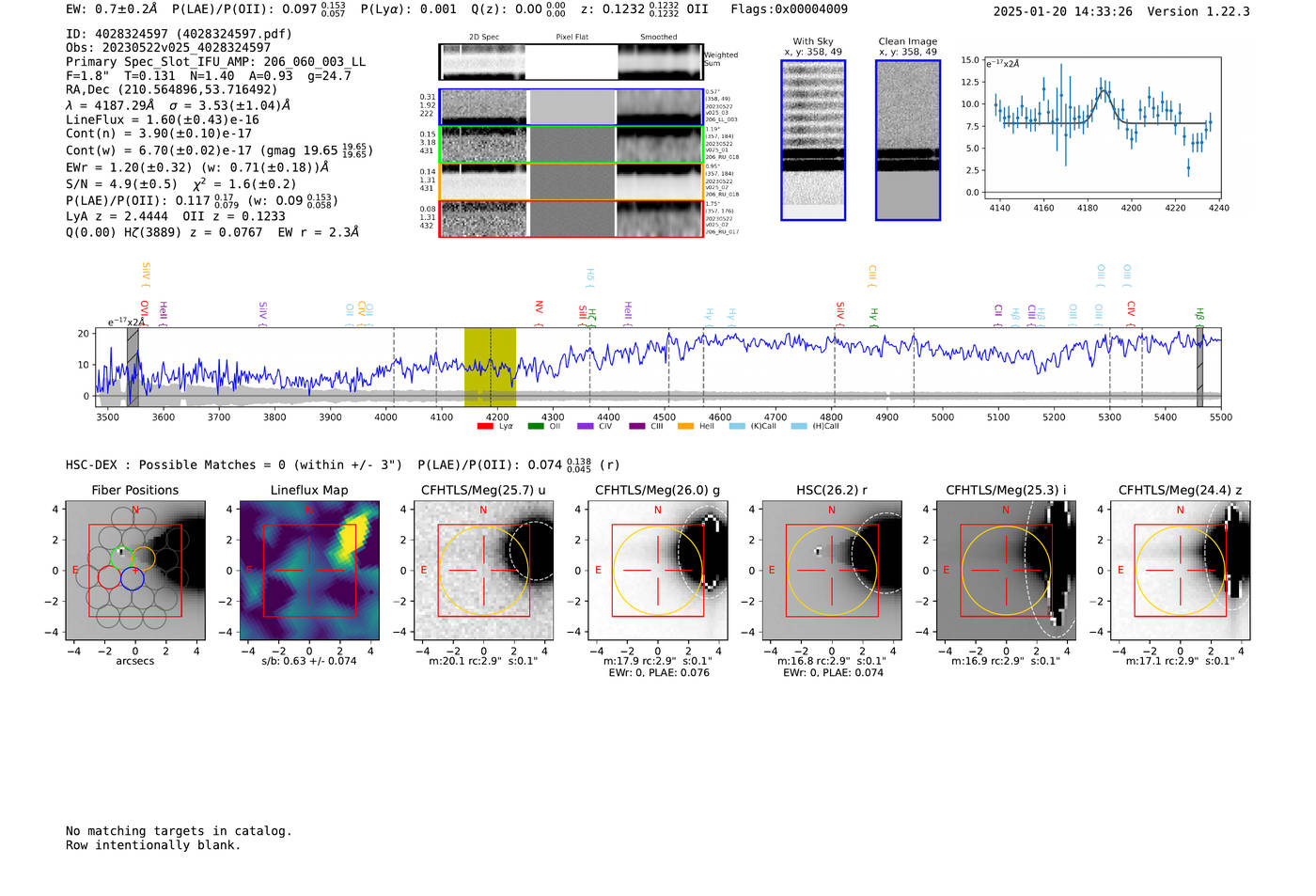Viewport: 1316px width, 896px height.
Task: Click the orange fiber circle in Fiber Positions
Action: pyautogui.click(x=144, y=558)
